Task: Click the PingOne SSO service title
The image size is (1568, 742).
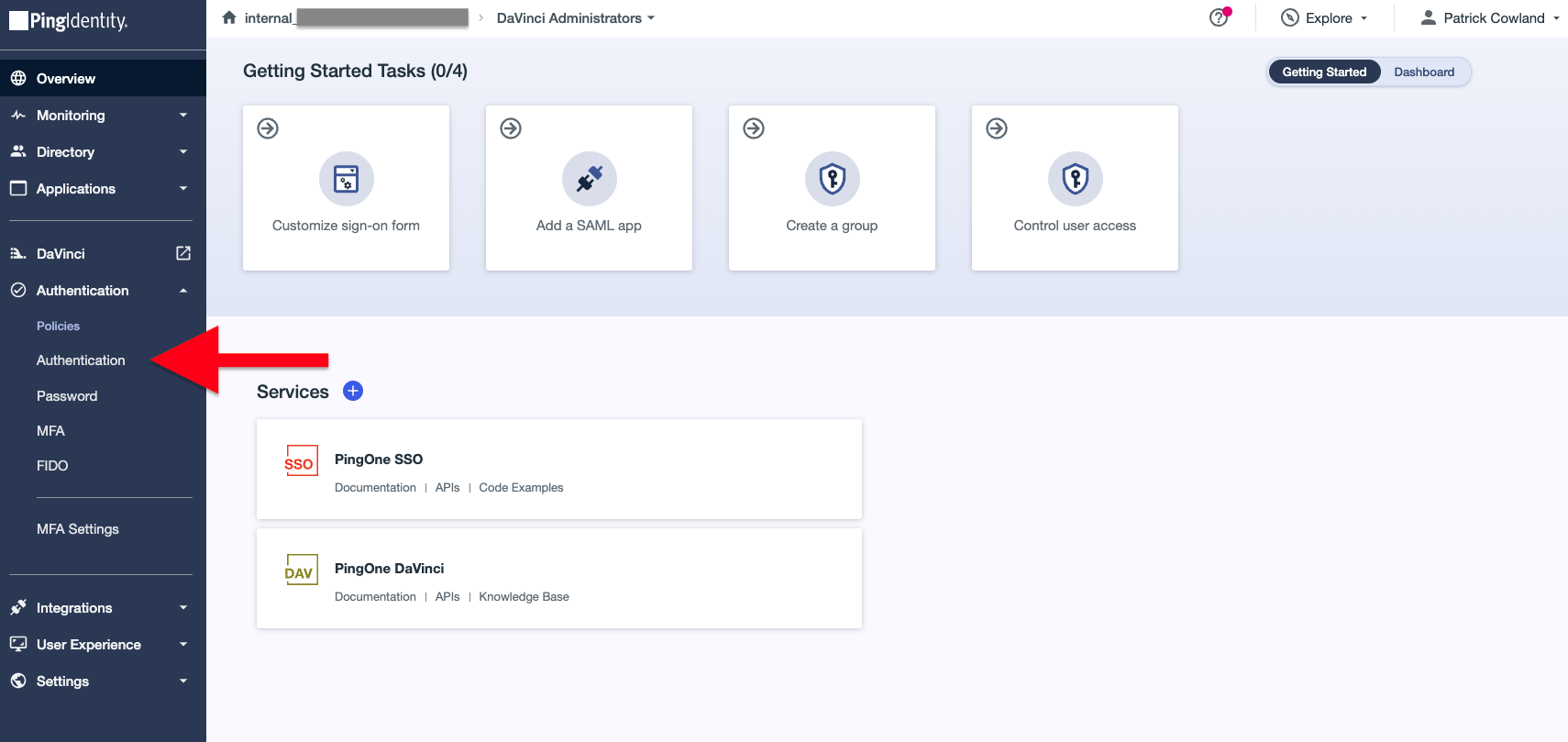Action: coord(379,460)
